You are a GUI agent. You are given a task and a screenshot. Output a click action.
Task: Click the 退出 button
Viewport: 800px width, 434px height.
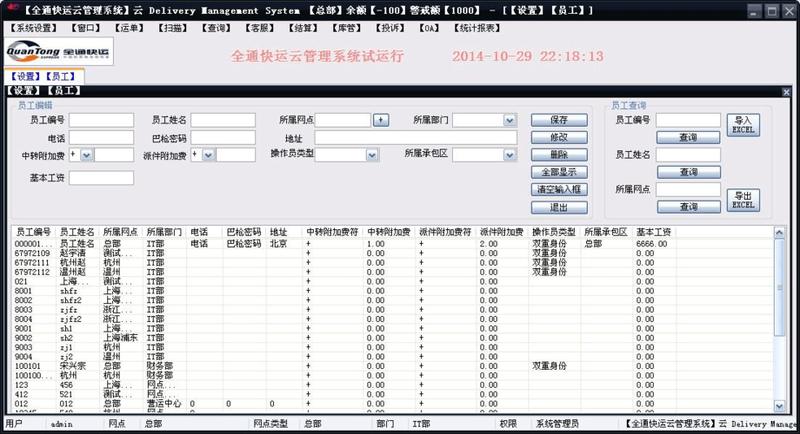click(559, 207)
